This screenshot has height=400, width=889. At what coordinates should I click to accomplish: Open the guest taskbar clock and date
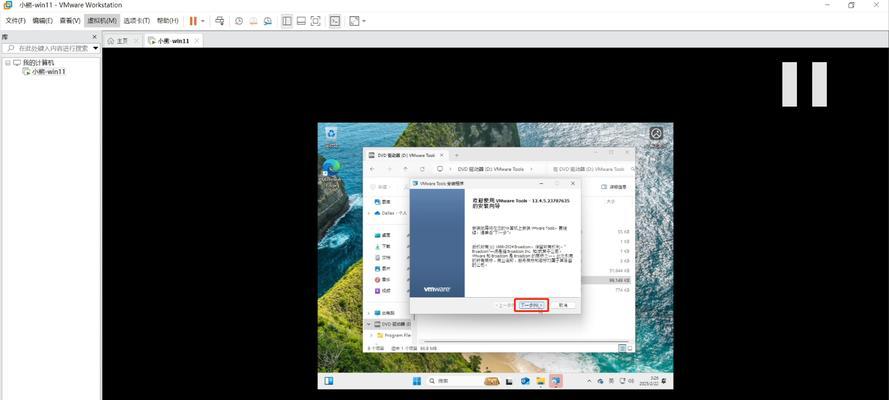651,381
